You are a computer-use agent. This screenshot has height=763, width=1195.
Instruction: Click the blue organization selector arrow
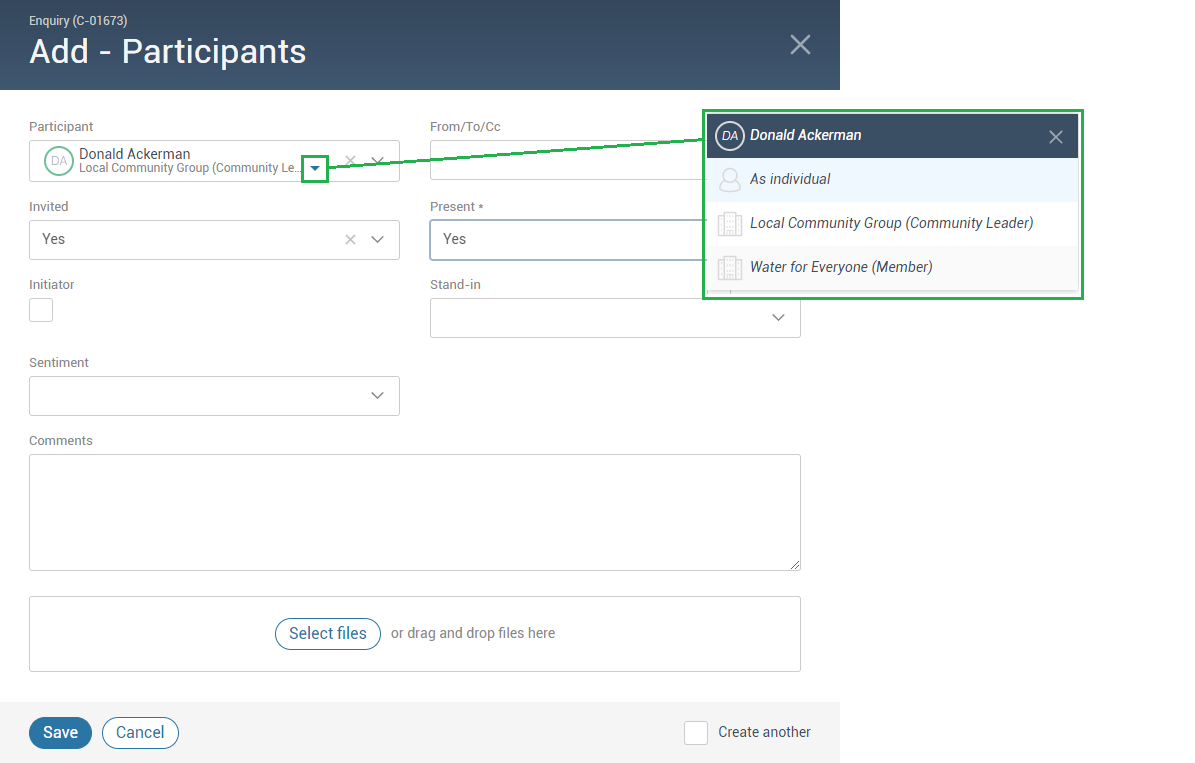click(x=315, y=169)
